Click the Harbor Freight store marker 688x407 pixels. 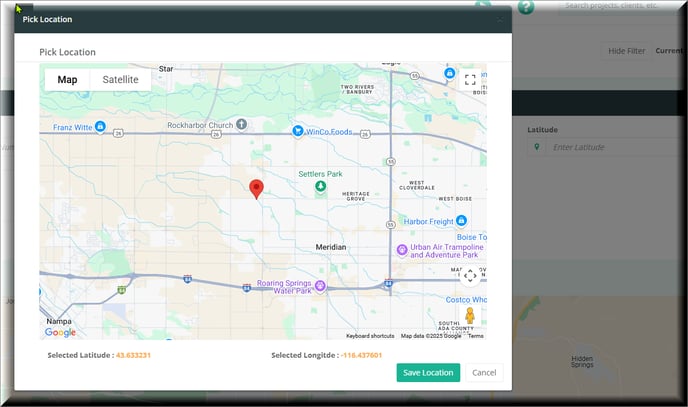(x=462, y=221)
